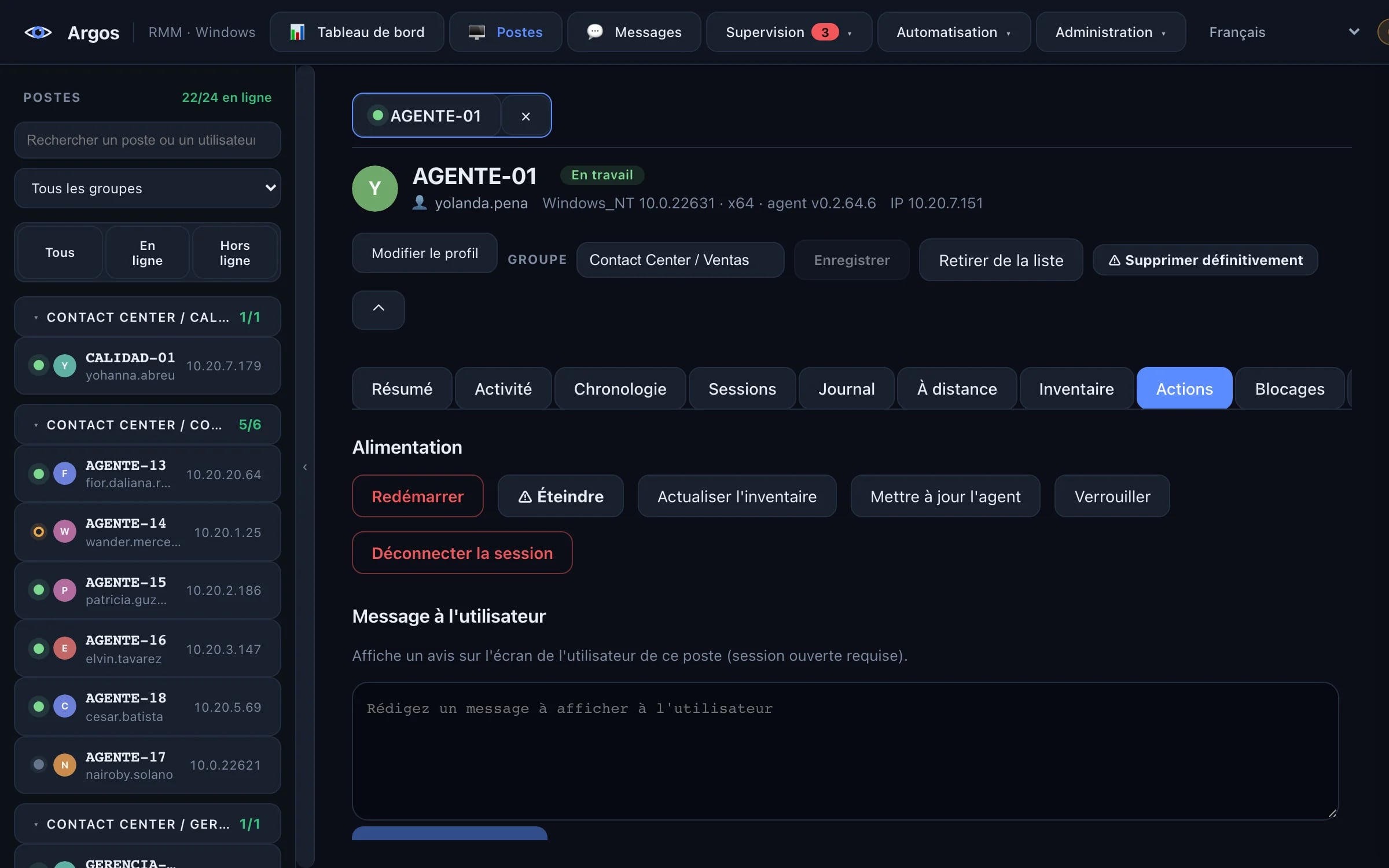Click Supprimer définitivement
The image size is (1389, 868).
click(1205, 260)
